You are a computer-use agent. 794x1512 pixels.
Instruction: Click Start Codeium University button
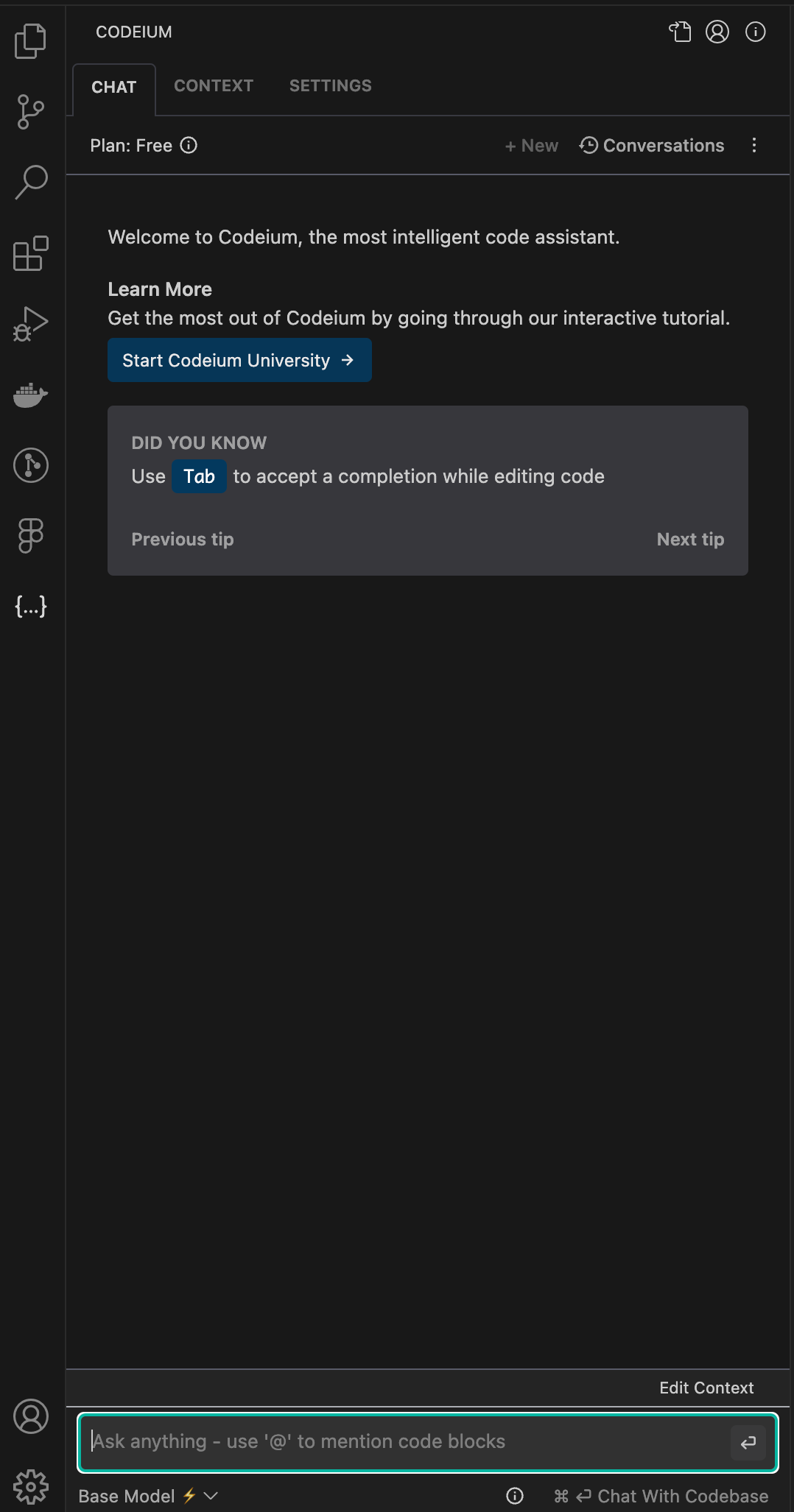point(239,360)
